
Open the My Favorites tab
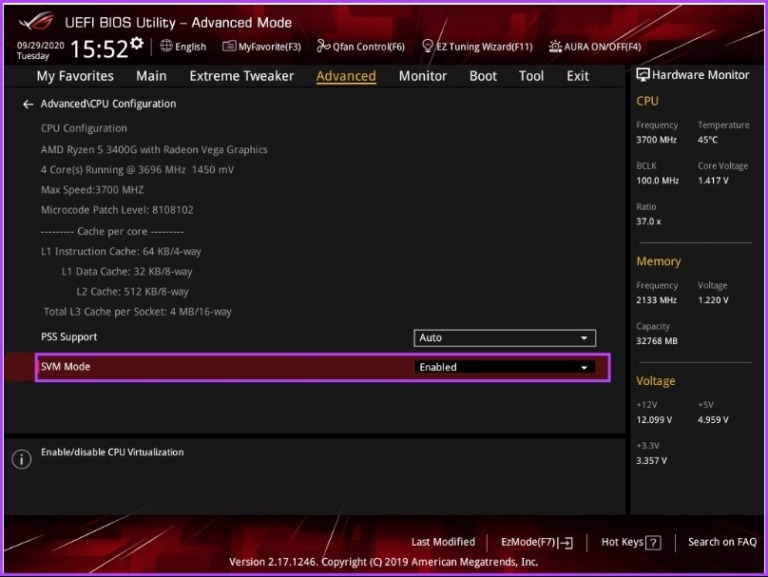[x=75, y=76]
